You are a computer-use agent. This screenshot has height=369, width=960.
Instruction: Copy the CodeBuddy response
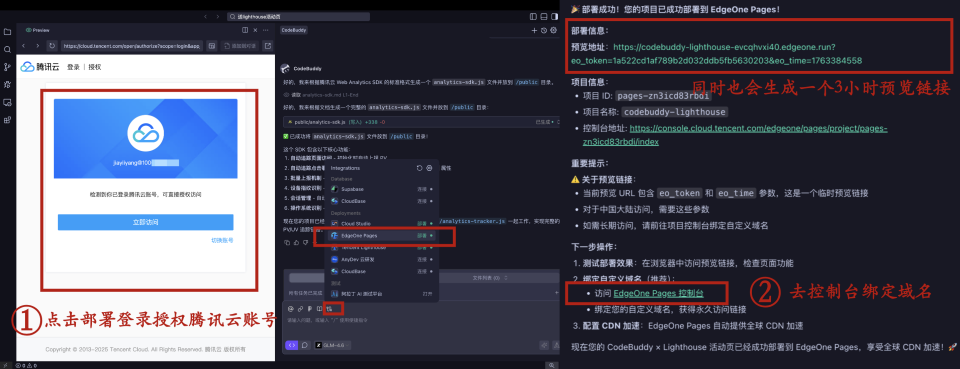tap(288, 242)
